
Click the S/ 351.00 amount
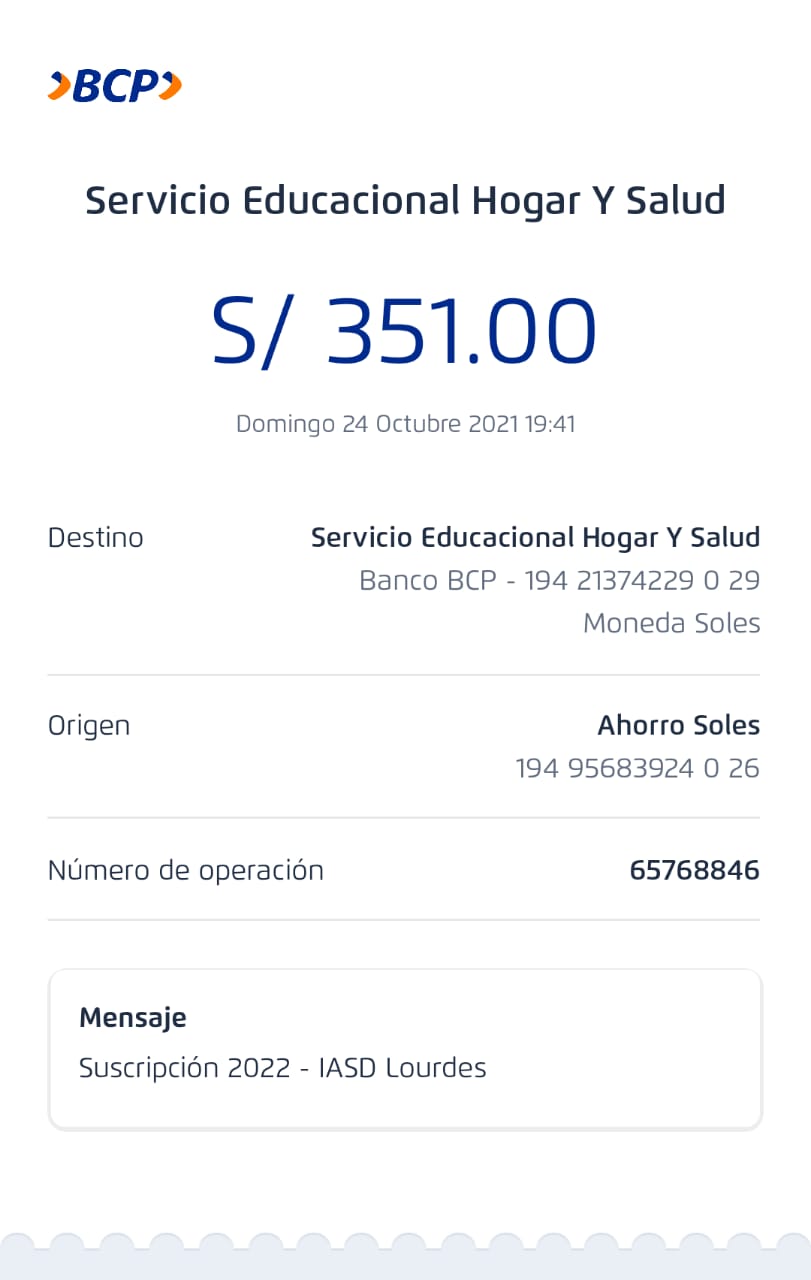coord(404,331)
